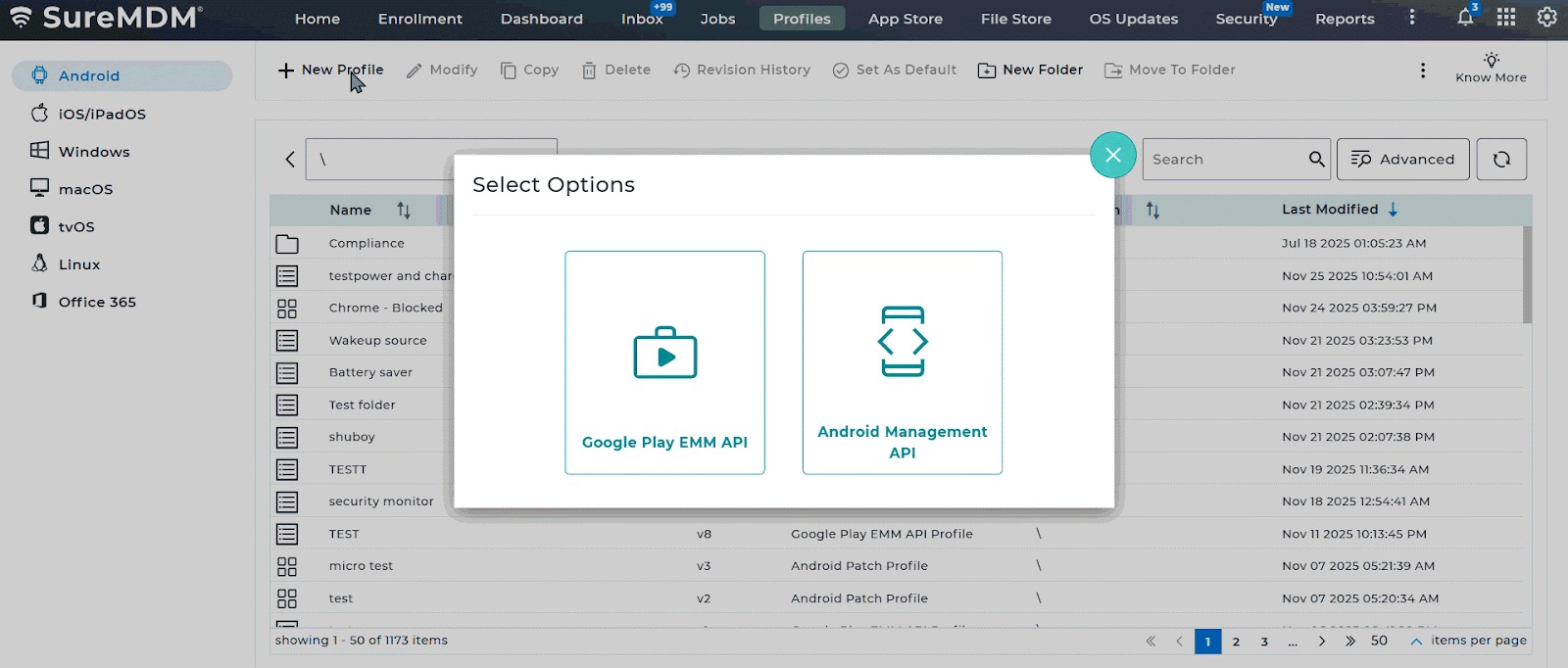Select iOS/iPadOS in the platform sidebar

point(102,114)
